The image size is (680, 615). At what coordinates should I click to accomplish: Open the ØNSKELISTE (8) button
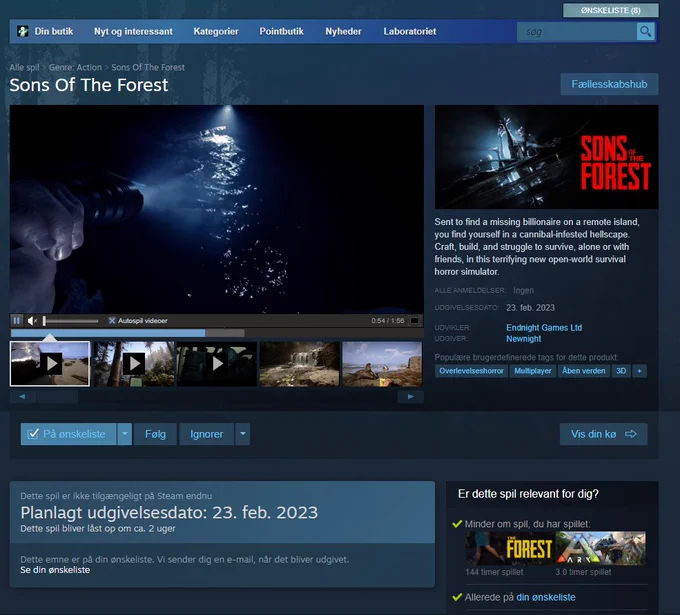(611, 10)
